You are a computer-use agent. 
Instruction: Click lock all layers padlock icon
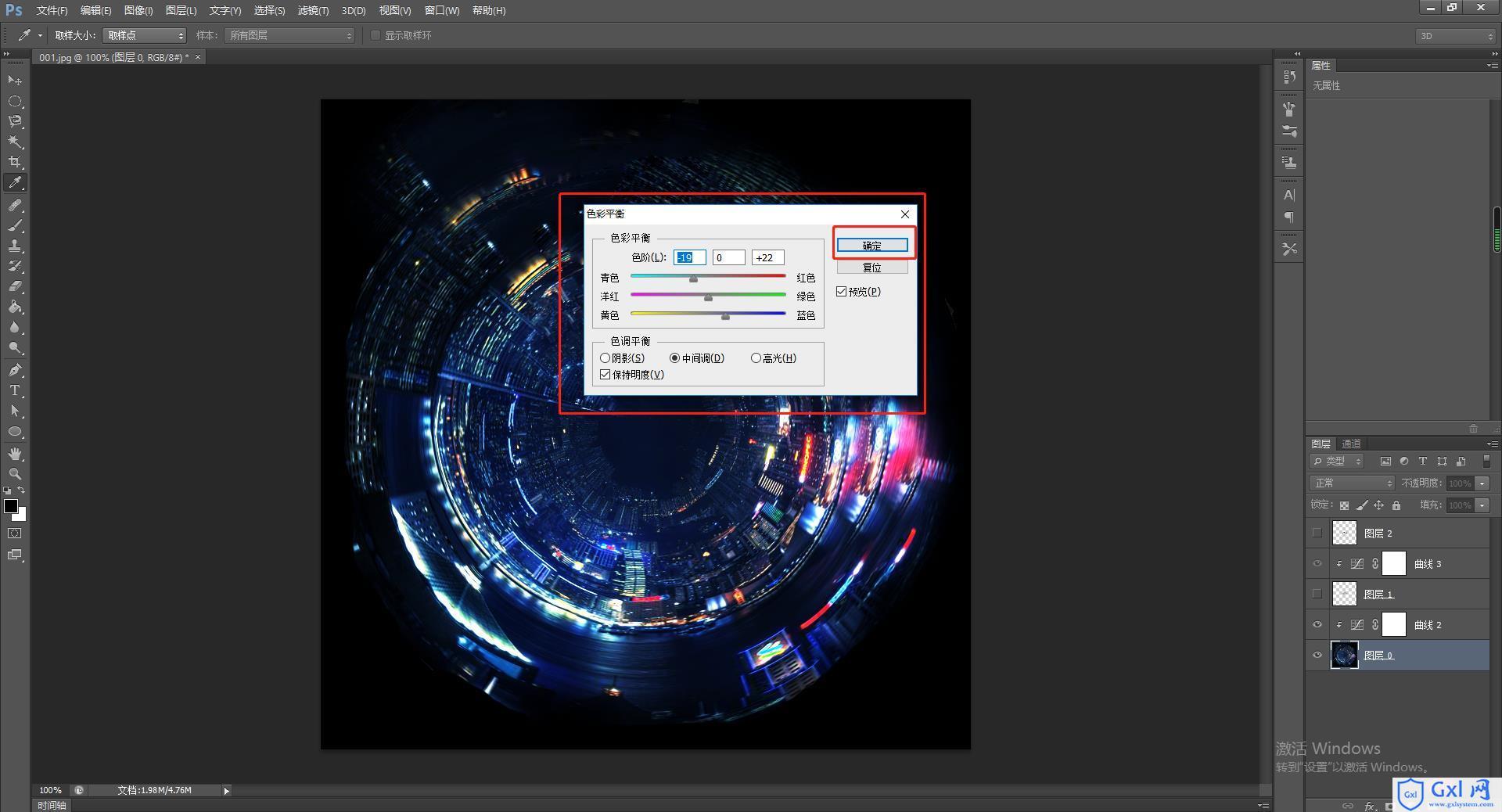click(1396, 505)
